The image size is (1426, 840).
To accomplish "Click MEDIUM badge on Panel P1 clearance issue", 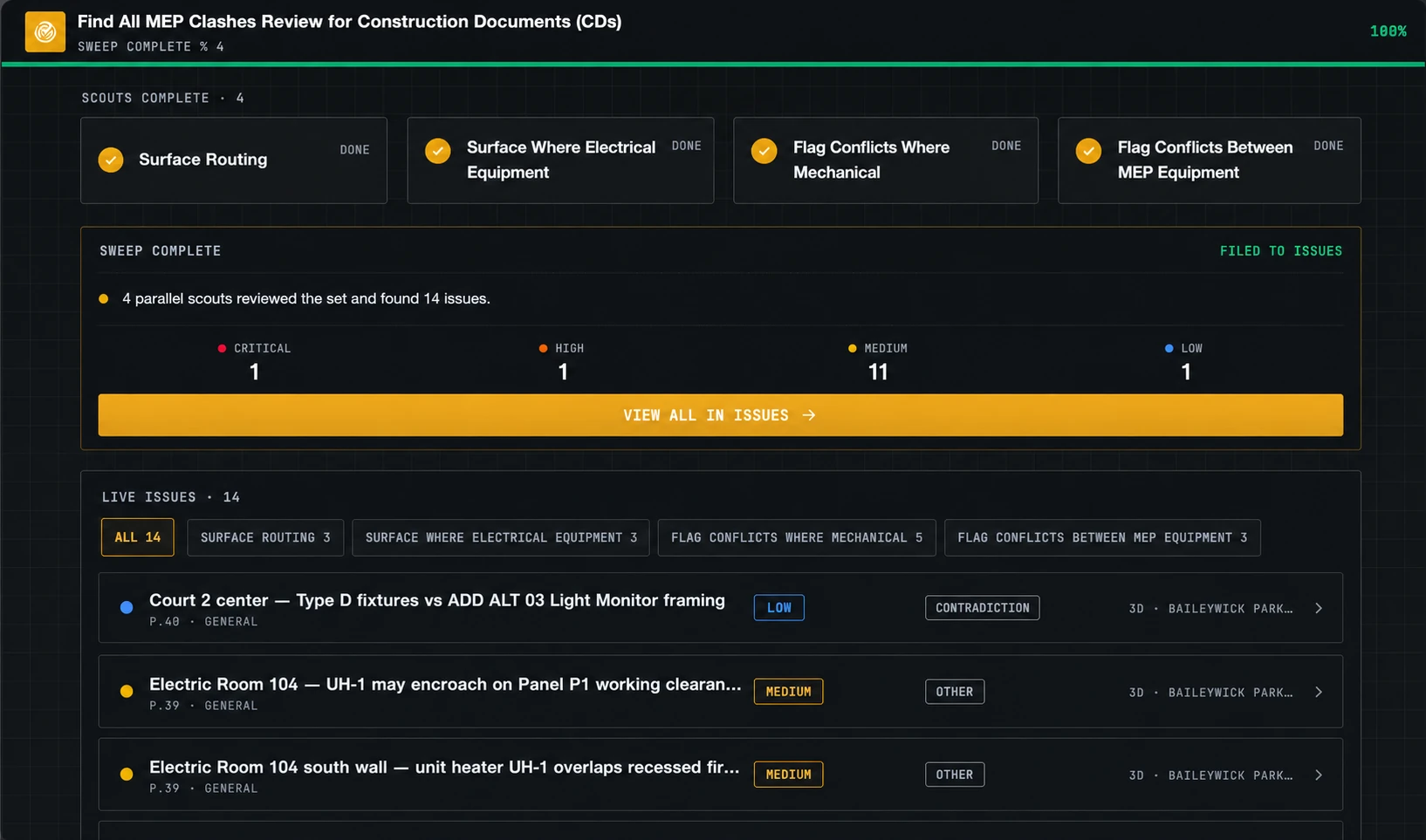I will point(788,692).
